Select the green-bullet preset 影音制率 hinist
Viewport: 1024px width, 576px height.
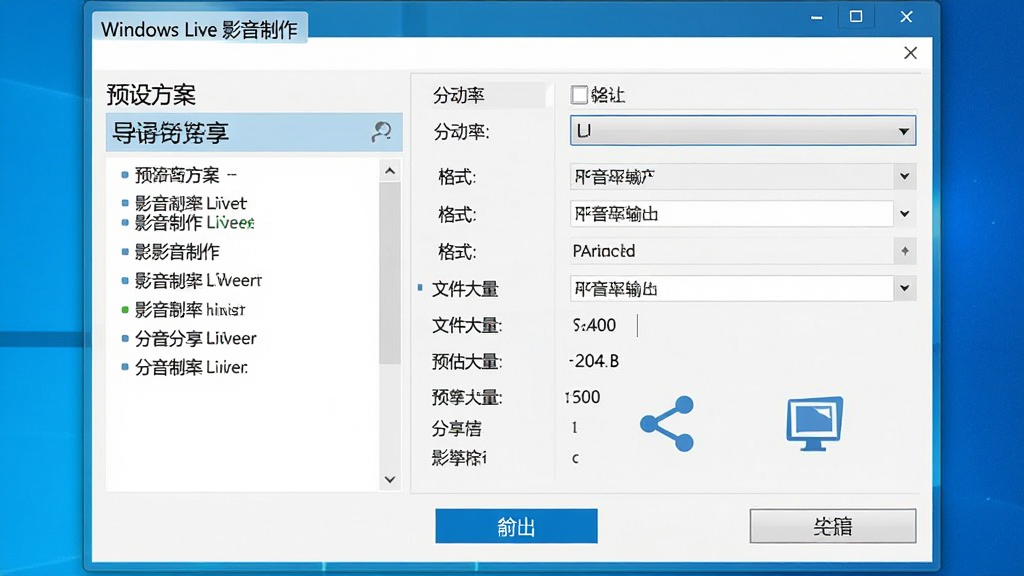point(183,310)
